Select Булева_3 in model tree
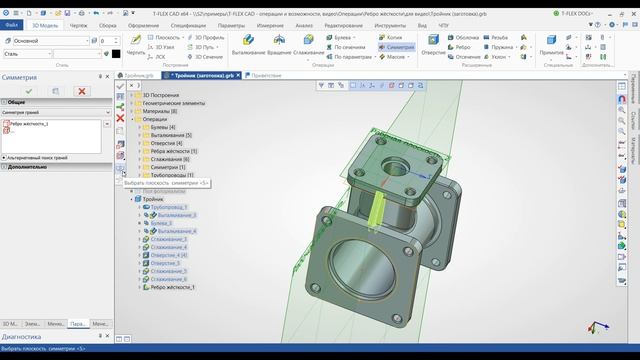 click(161, 223)
